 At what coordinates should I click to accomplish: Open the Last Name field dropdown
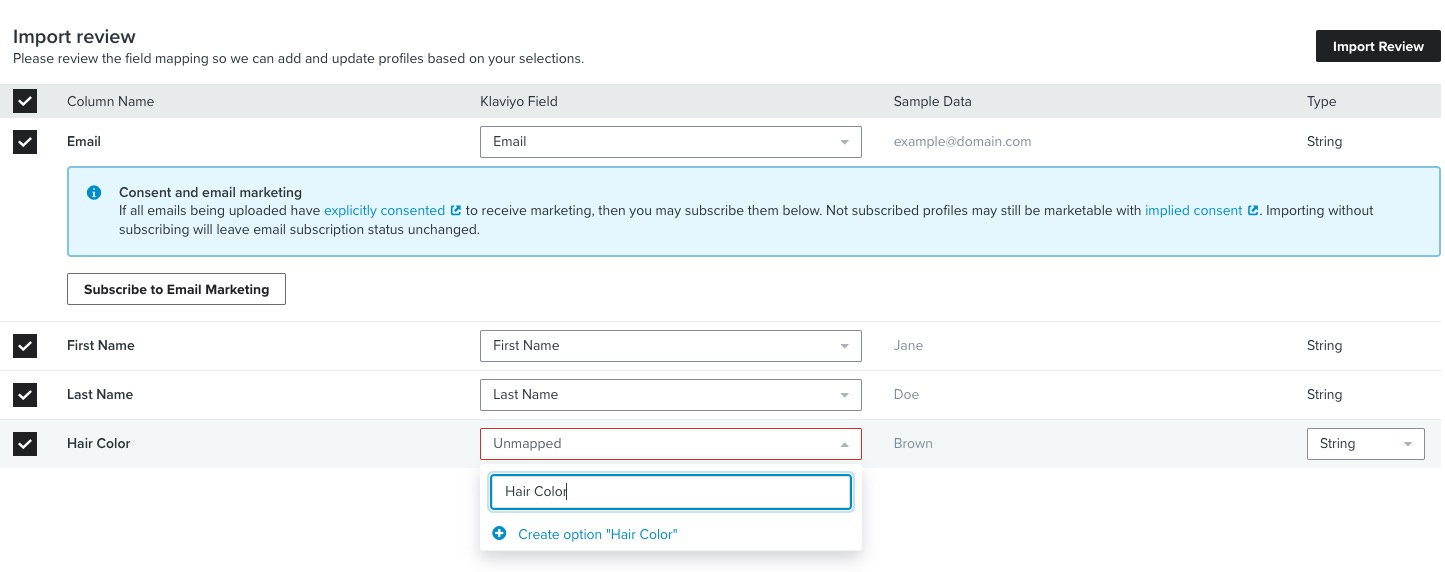pyautogui.click(x=670, y=395)
